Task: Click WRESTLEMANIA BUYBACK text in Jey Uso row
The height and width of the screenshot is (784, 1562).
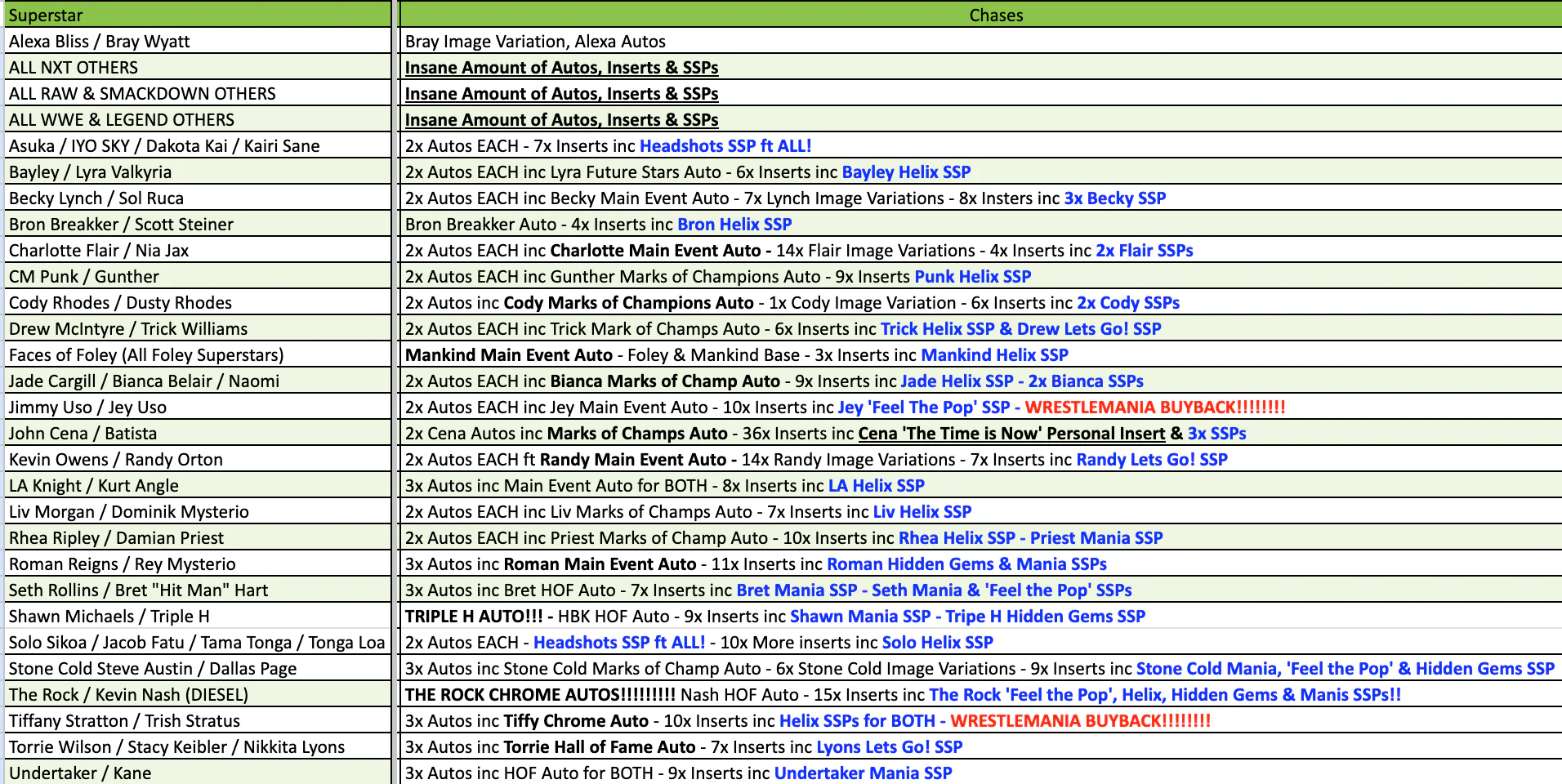Action: [1155, 408]
